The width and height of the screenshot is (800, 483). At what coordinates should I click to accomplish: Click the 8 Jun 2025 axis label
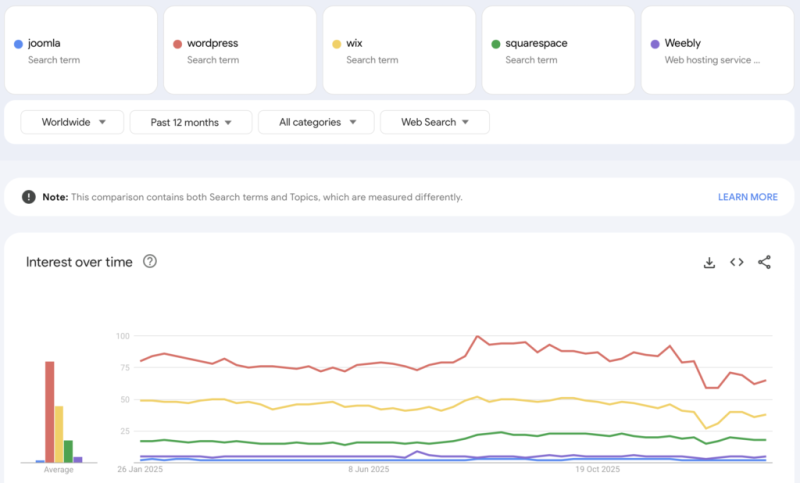point(368,469)
